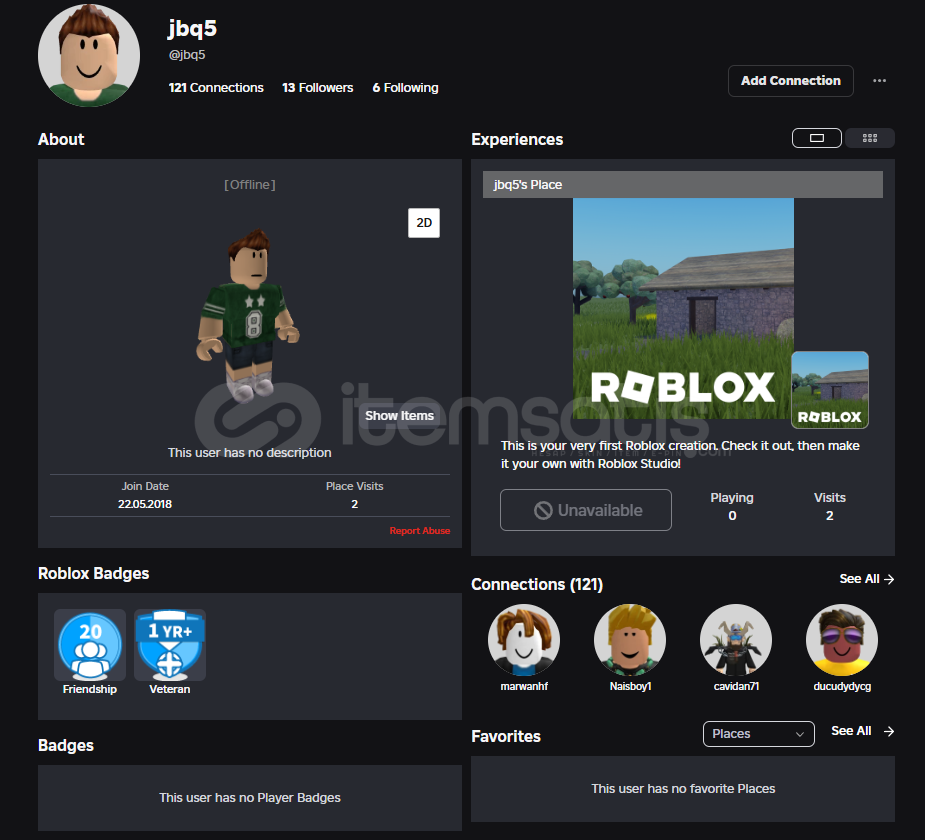The height and width of the screenshot is (840, 925).
Task: Expand the Places favorites dropdown
Action: pyautogui.click(x=759, y=734)
